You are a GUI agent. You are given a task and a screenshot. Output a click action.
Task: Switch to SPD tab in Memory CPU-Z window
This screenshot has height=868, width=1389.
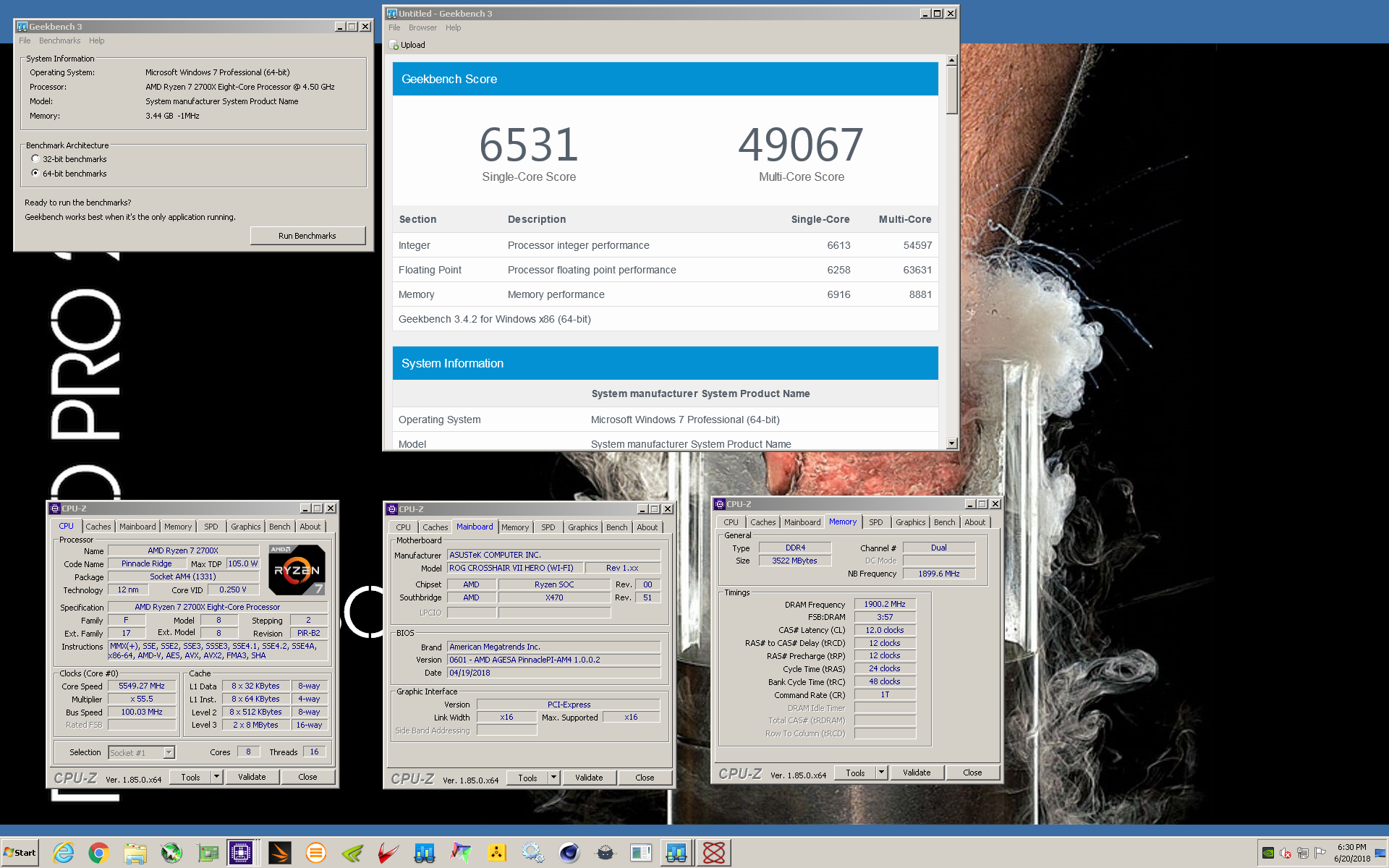pyautogui.click(x=876, y=522)
